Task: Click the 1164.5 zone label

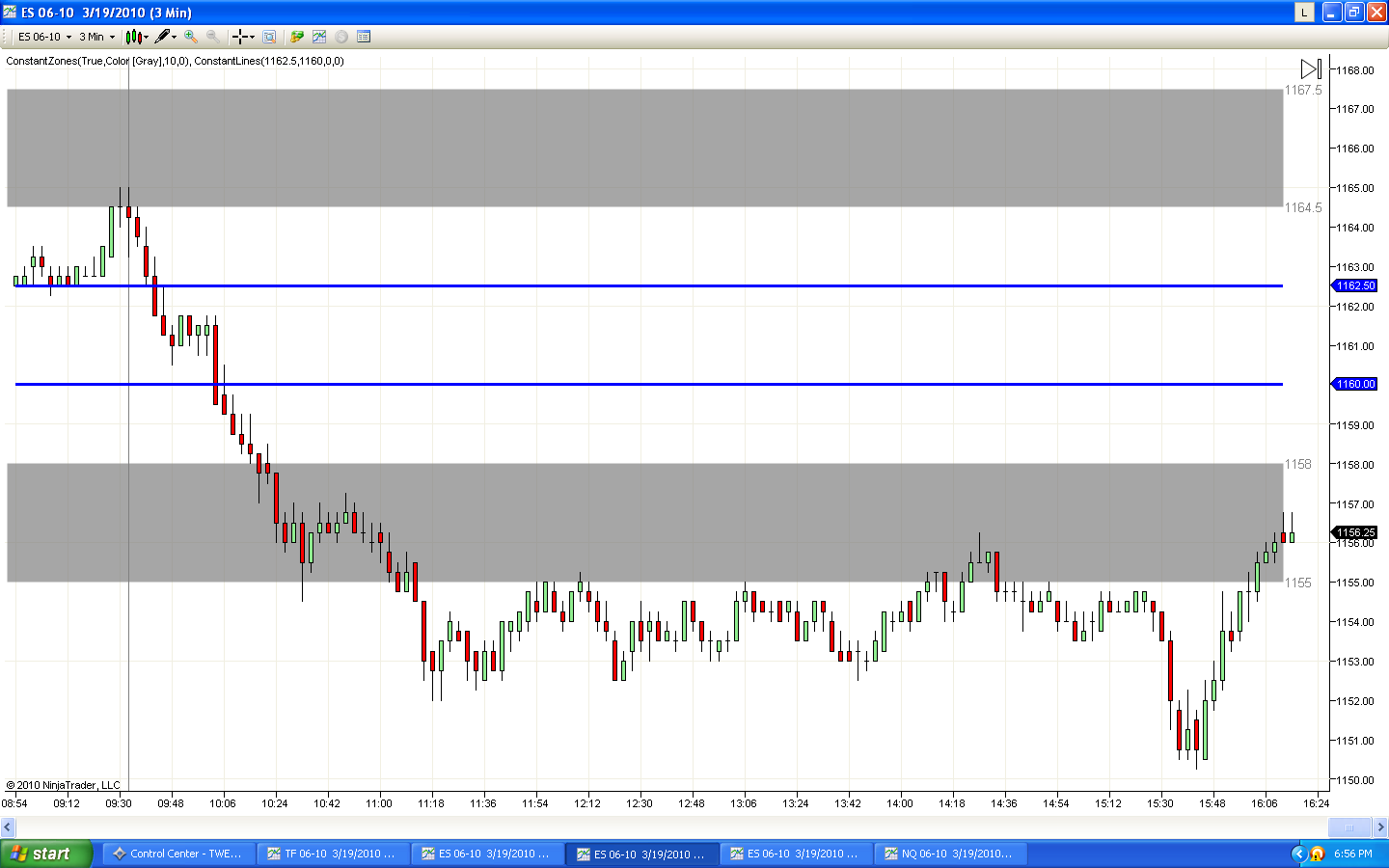Action: pos(1303,207)
